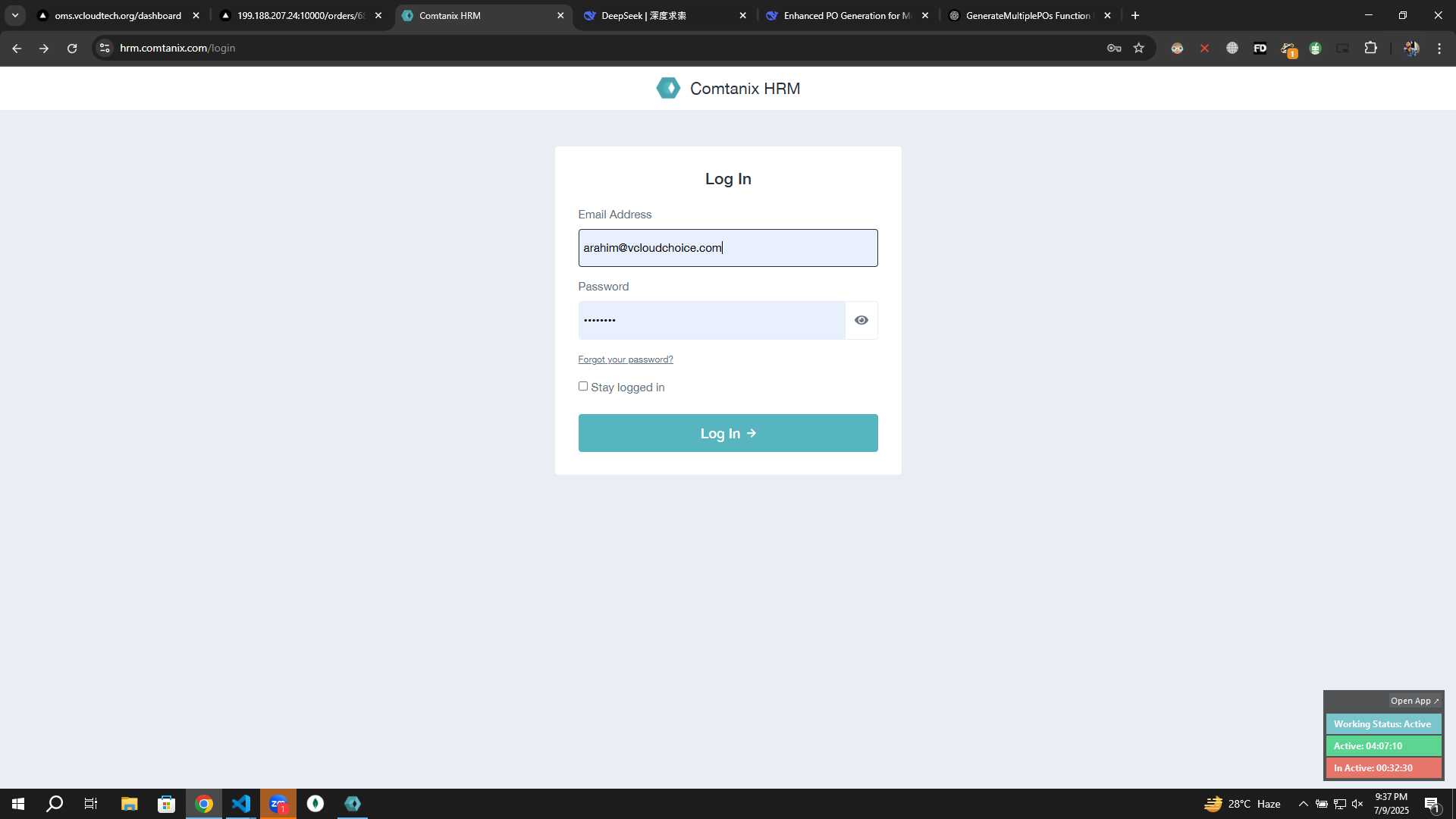
Task: Open Zoom from the taskbar
Action: (x=278, y=804)
